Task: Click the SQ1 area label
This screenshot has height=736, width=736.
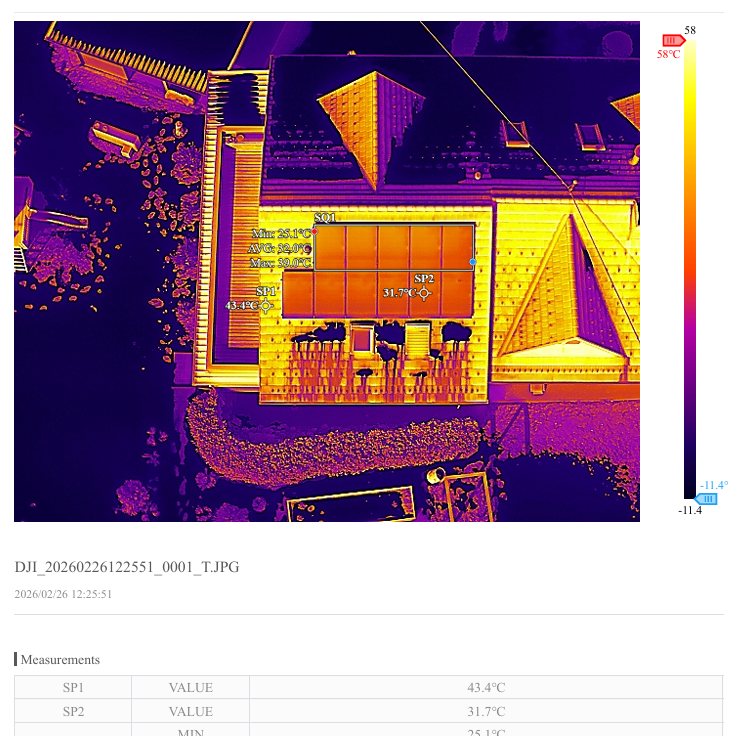Action: point(325,217)
